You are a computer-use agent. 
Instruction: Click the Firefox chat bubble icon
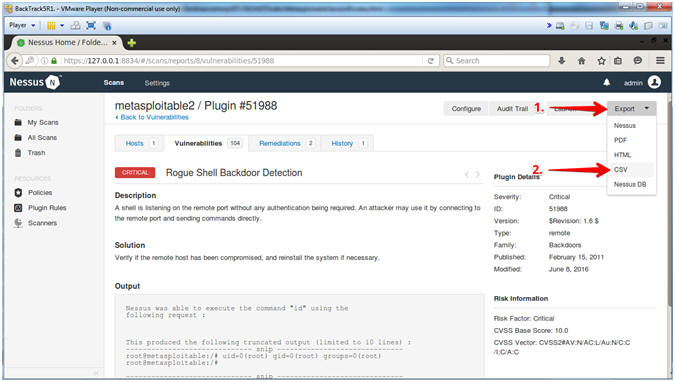click(x=638, y=61)
